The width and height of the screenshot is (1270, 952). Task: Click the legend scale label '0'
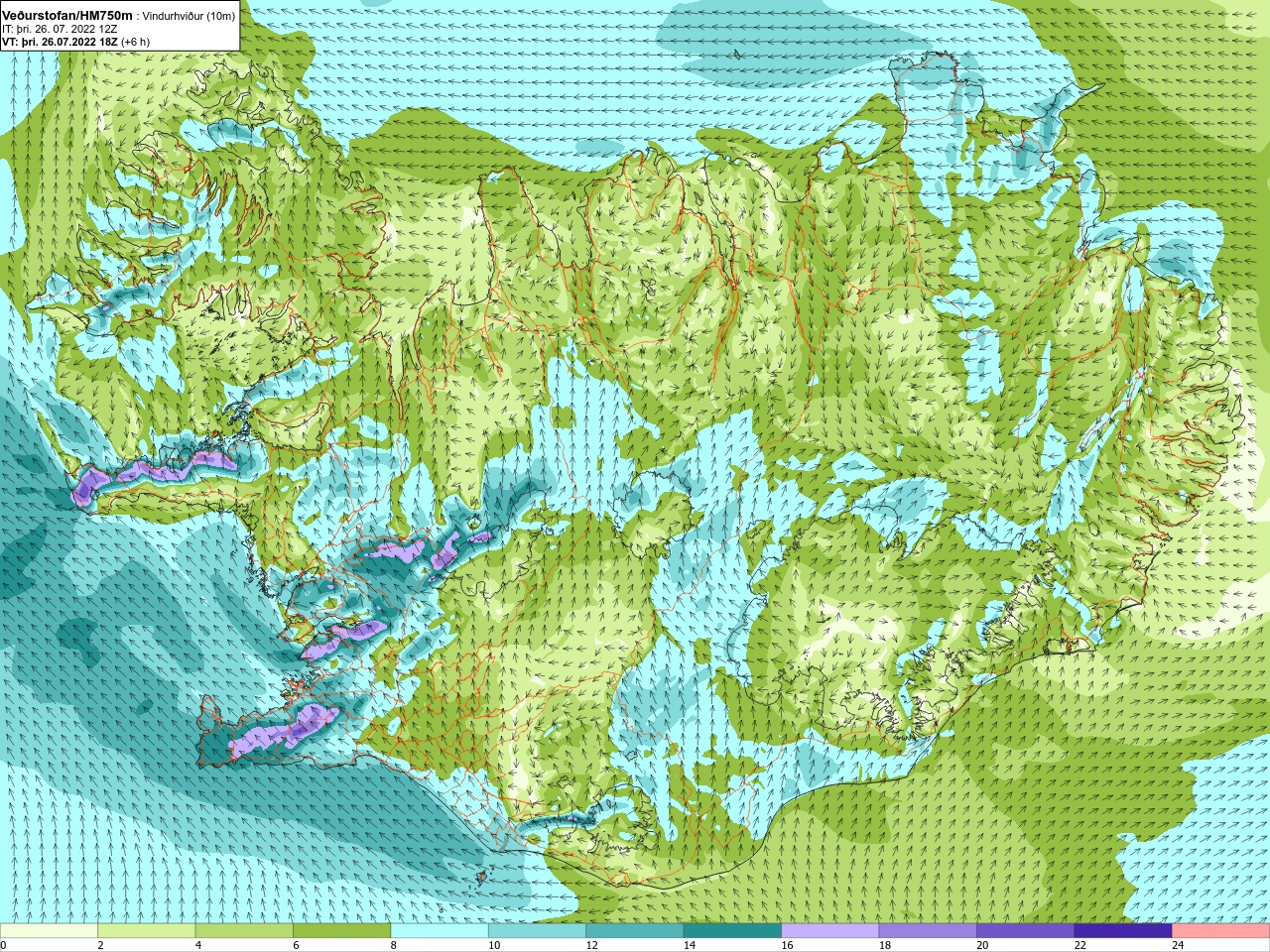4,945
